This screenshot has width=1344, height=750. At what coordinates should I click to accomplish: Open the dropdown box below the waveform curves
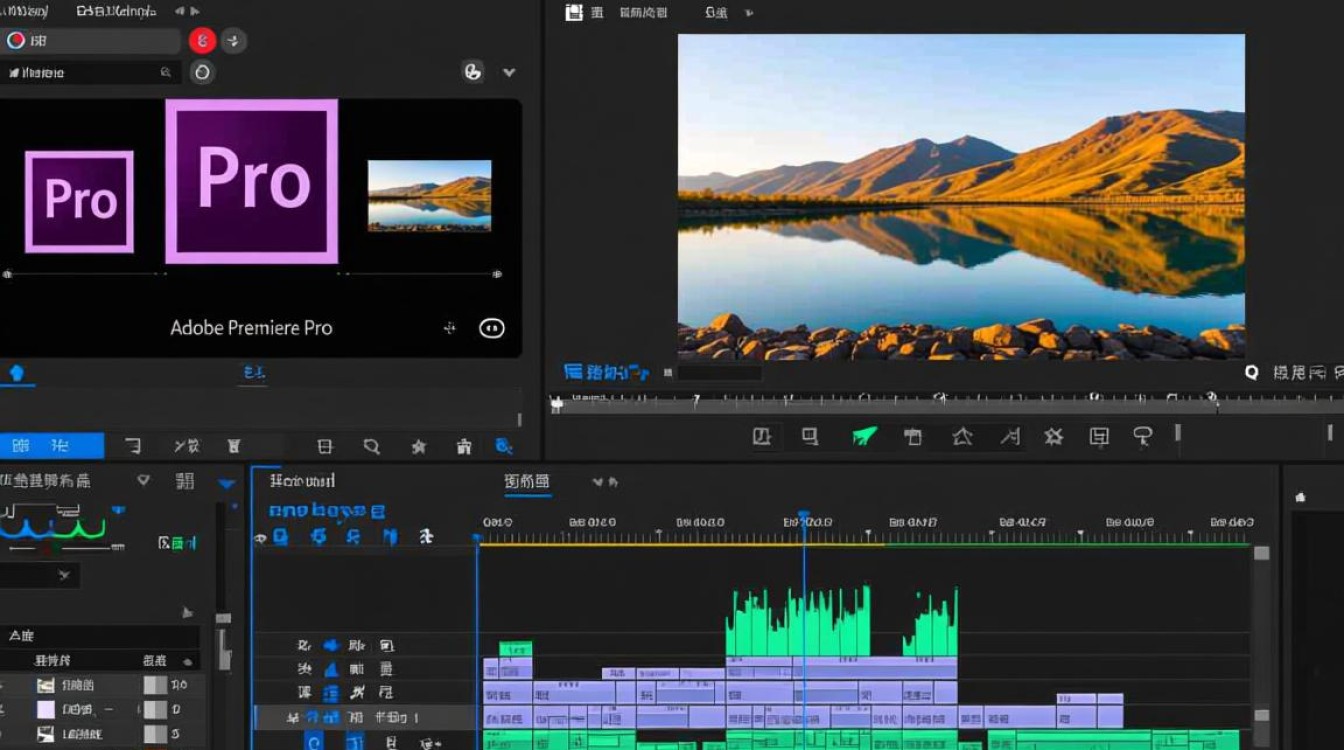40,575
